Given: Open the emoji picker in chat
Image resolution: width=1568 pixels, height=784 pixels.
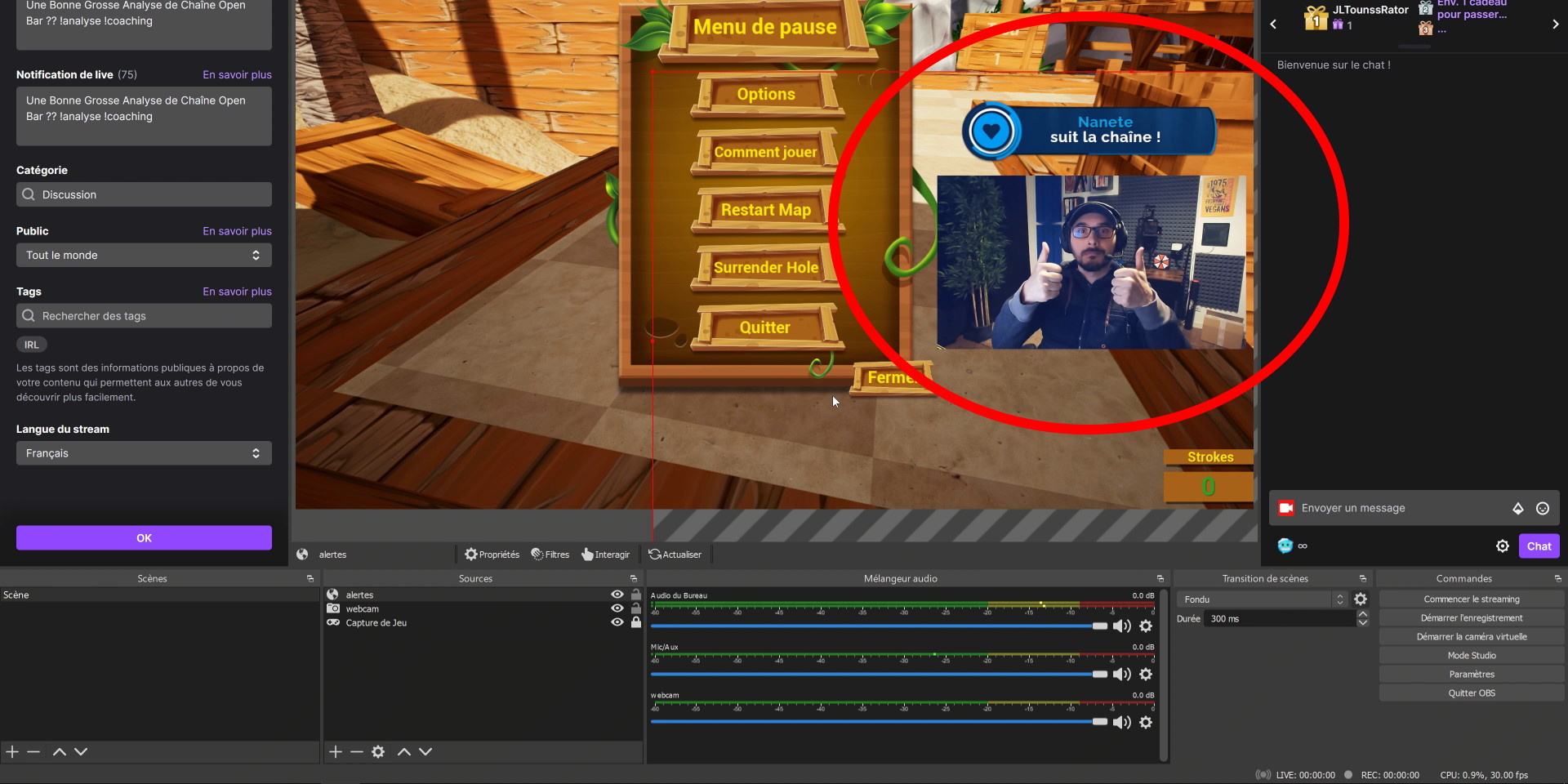Looking at the screenshot, I should click(x=1543, y=509).
